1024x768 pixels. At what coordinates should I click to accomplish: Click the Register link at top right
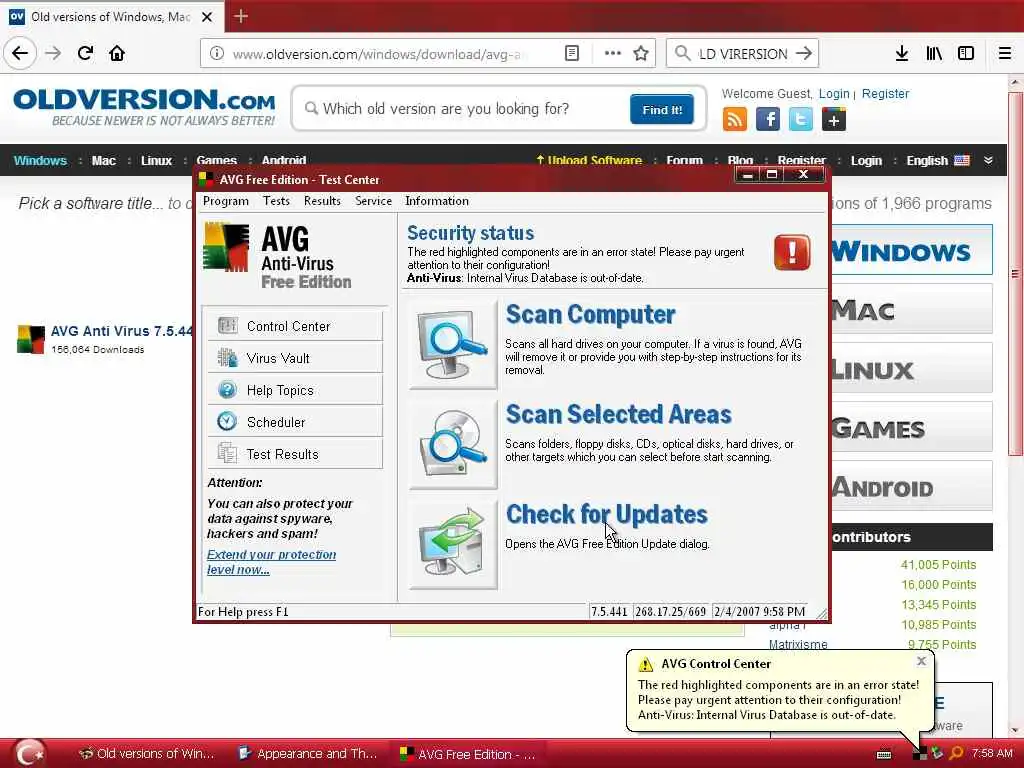click(x=885, y=94)
